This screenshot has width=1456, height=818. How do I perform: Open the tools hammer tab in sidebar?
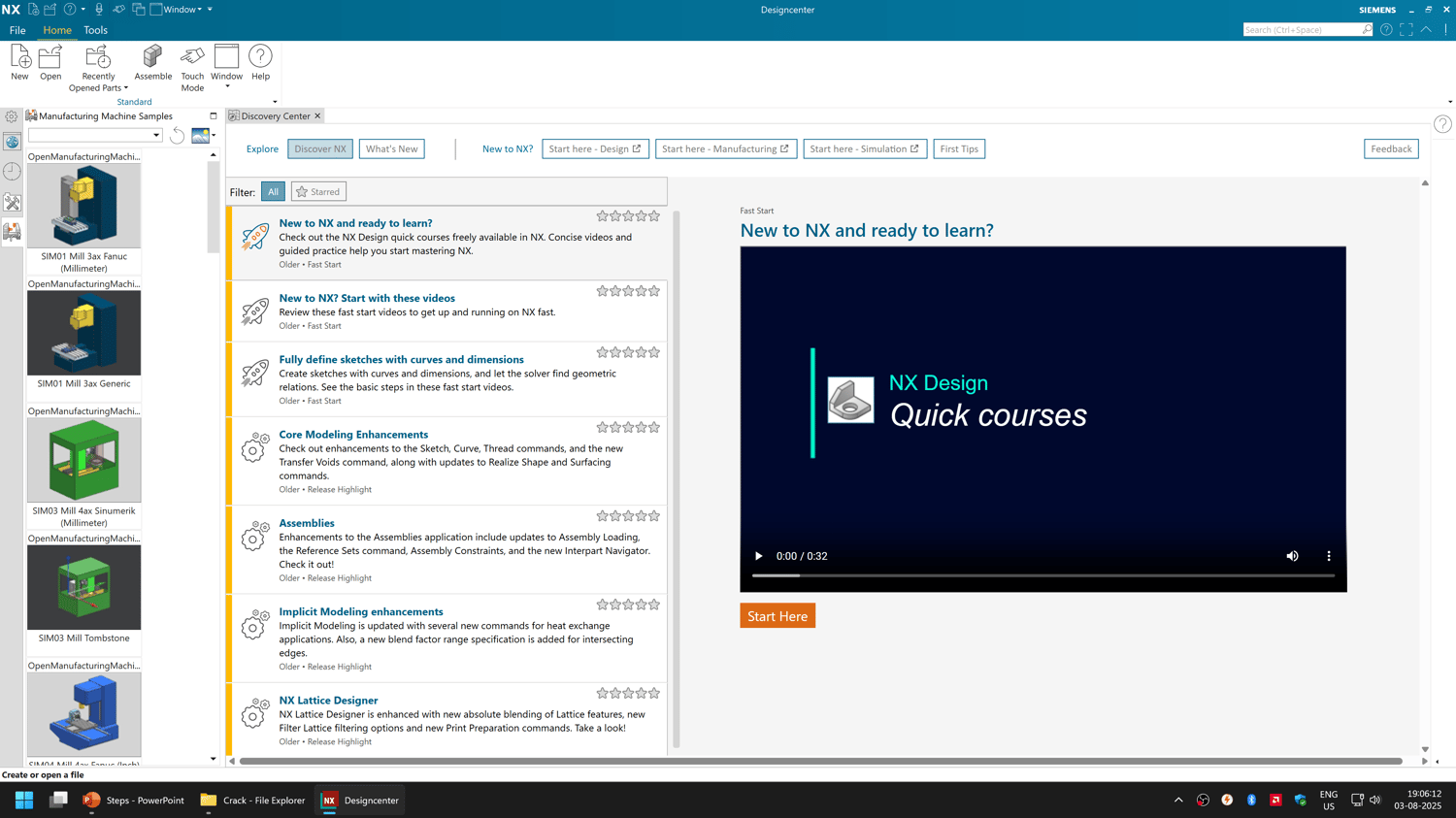[12, 202]
